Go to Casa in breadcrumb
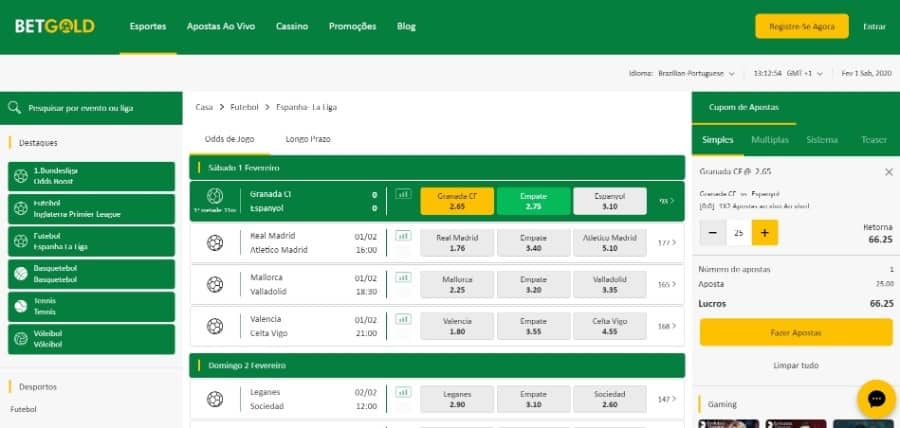Image resolution: width=900 pixels, height=428 pixels. [x=204, y=107]
